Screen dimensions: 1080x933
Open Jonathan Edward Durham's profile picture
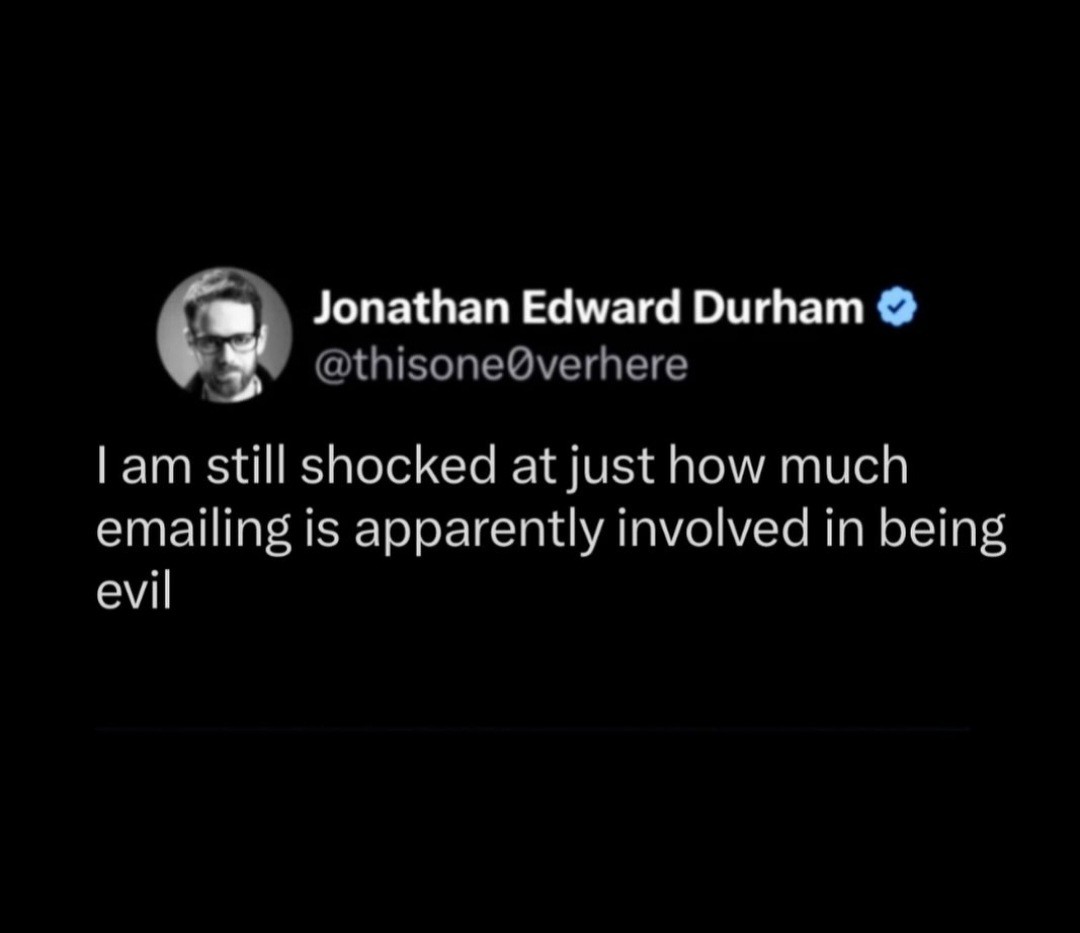tap(225, 335)
